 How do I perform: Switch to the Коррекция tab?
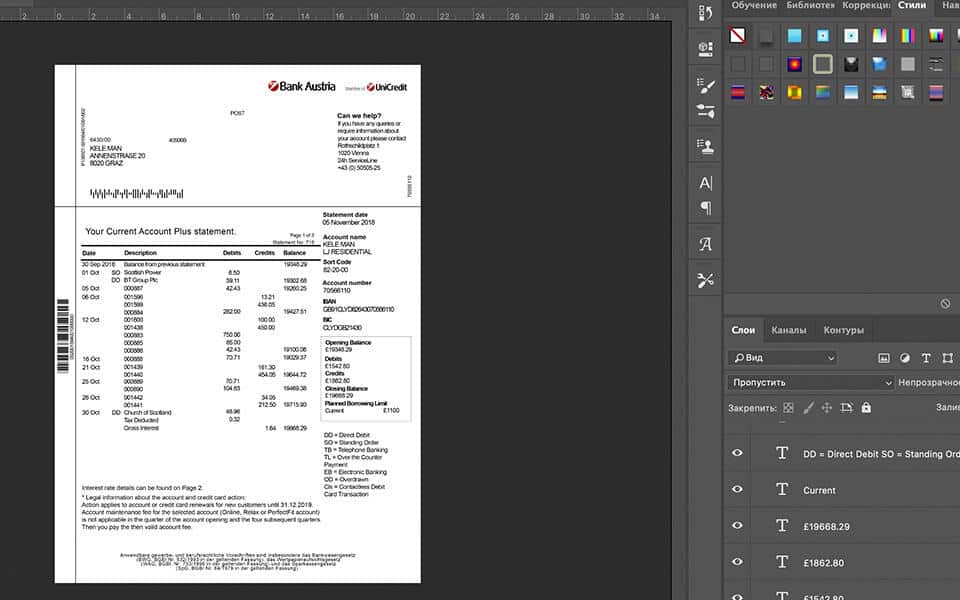pos(866,6)
